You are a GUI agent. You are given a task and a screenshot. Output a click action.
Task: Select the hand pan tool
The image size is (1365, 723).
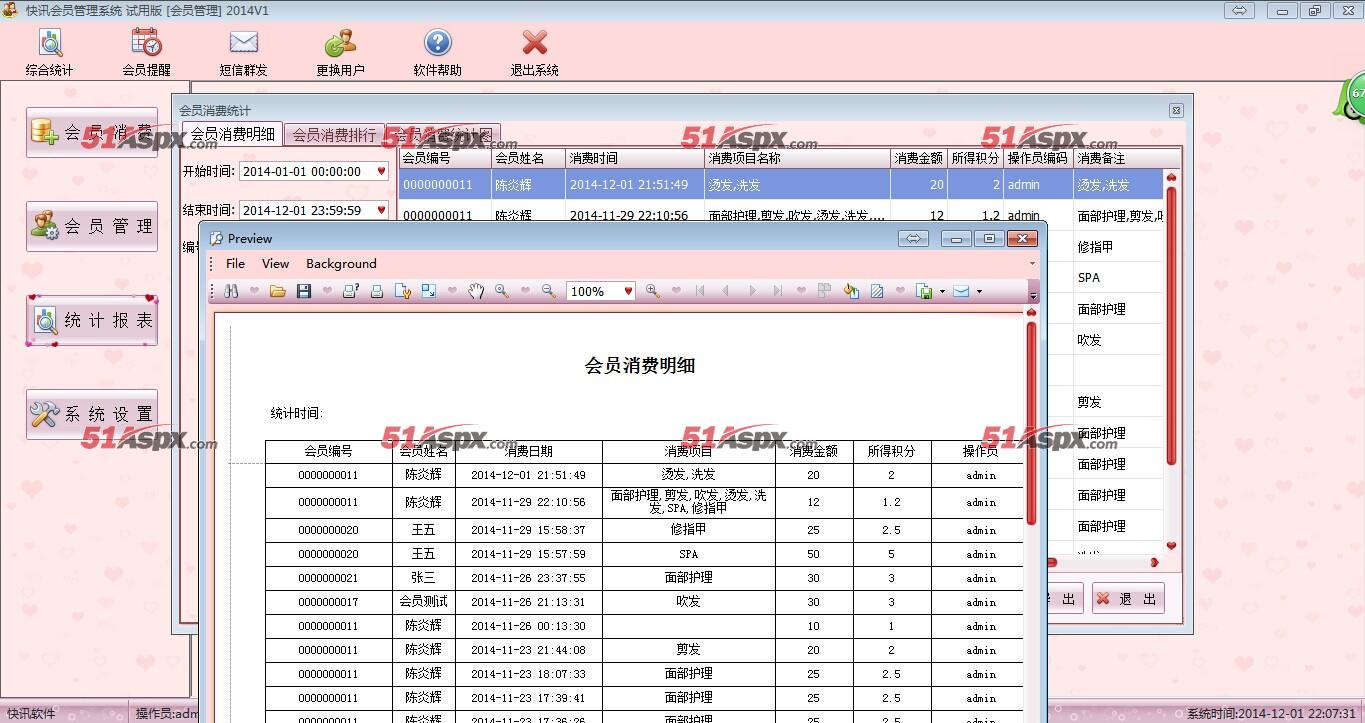(476, 291)
